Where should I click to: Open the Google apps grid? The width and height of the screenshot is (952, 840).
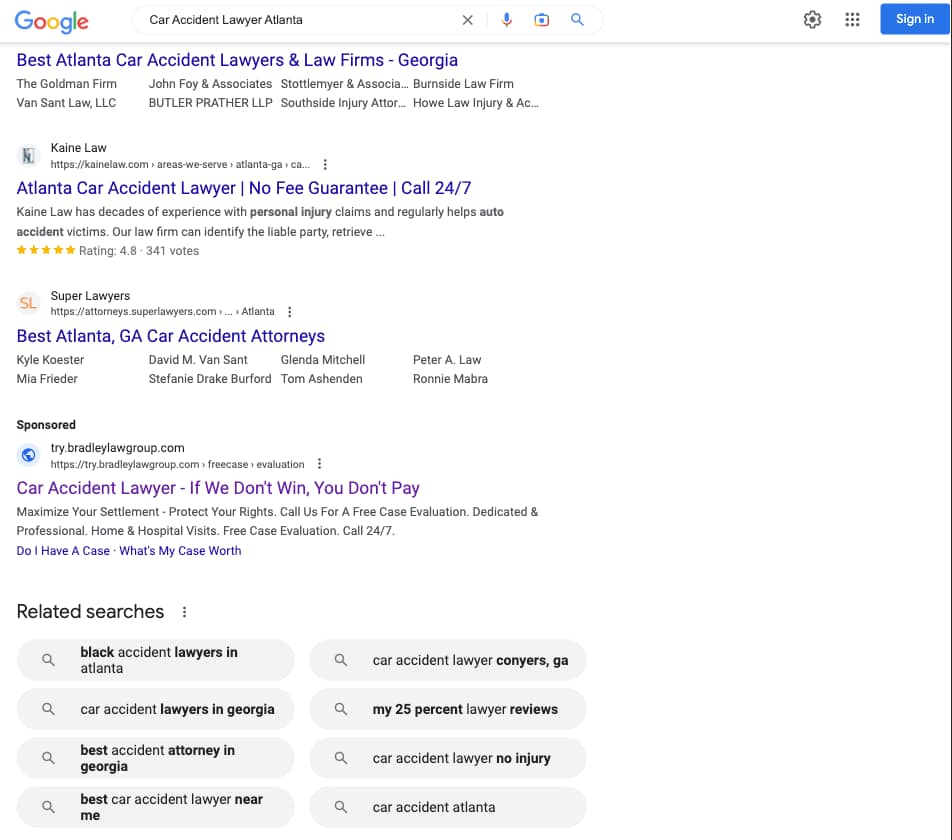tap(852, 19)
